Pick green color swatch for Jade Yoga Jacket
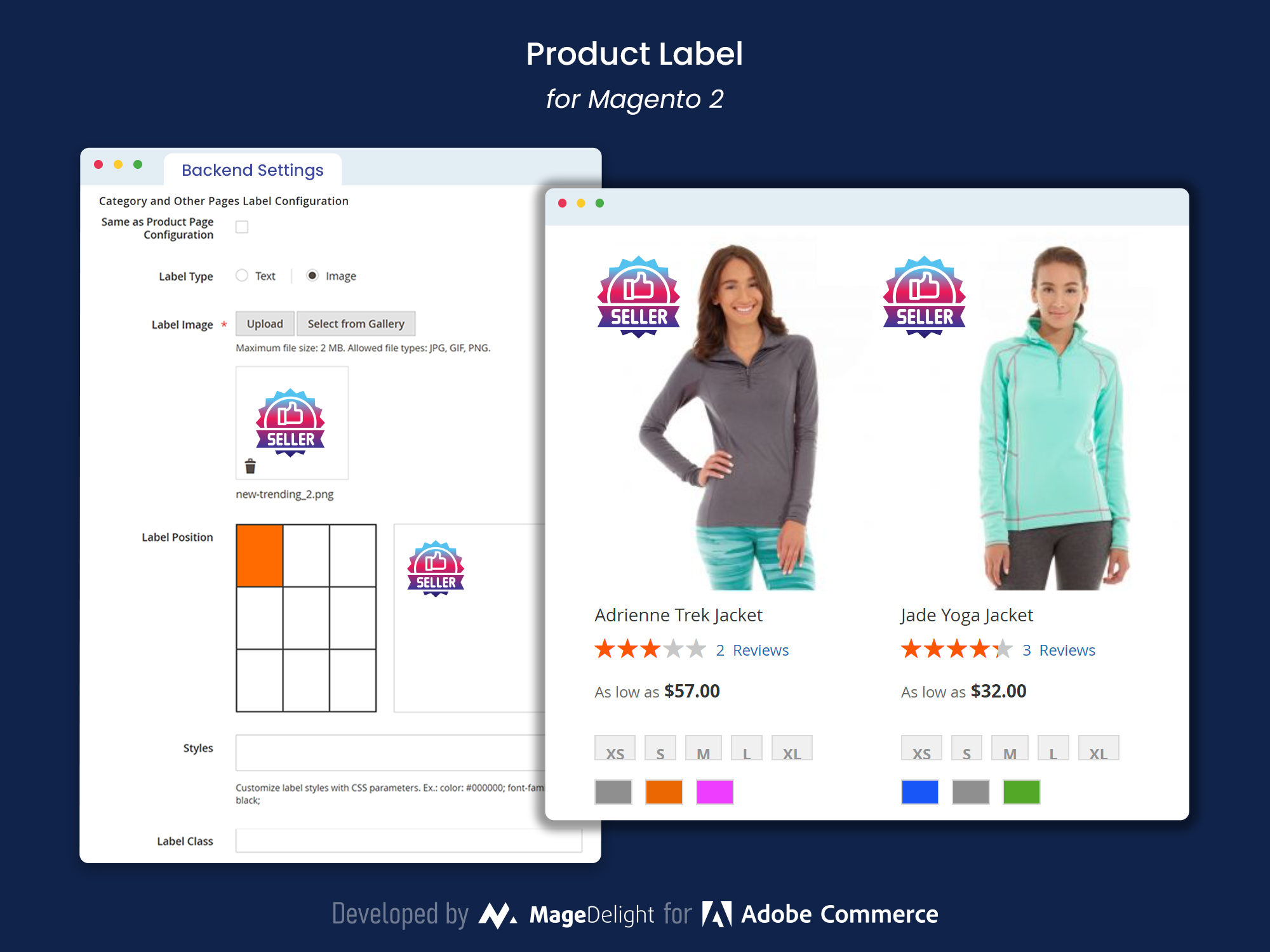Viewport: 1270px width, 952px height. (1022, 792)
